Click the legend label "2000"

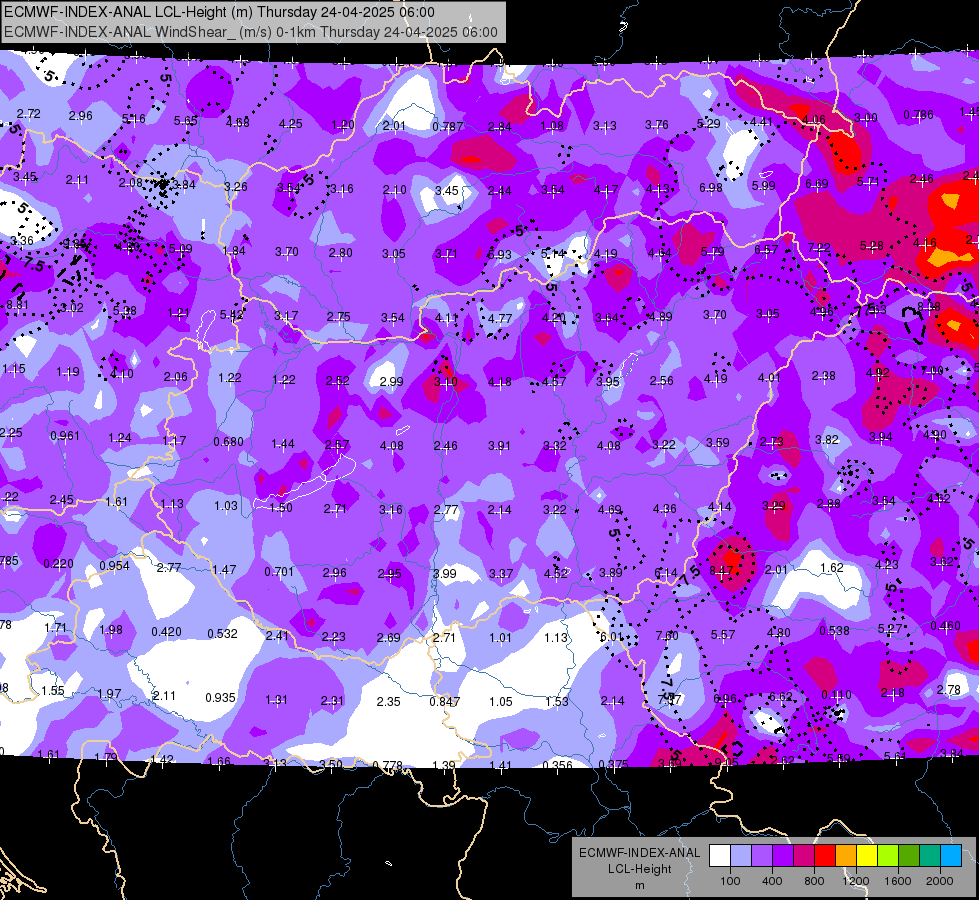tap(940, 881)
